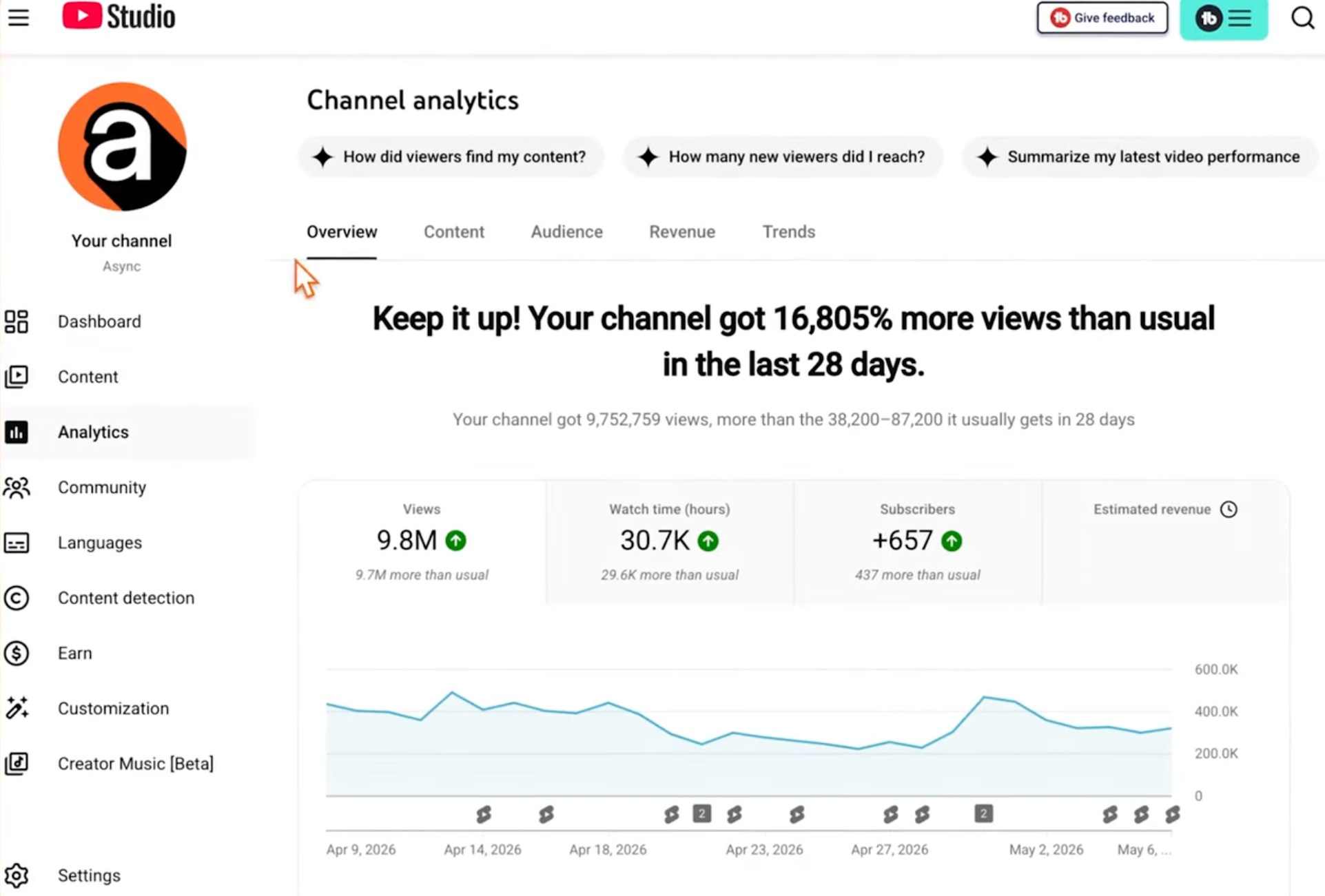
Task: Open the Trends tab
Action: click(x=788, y=232)
